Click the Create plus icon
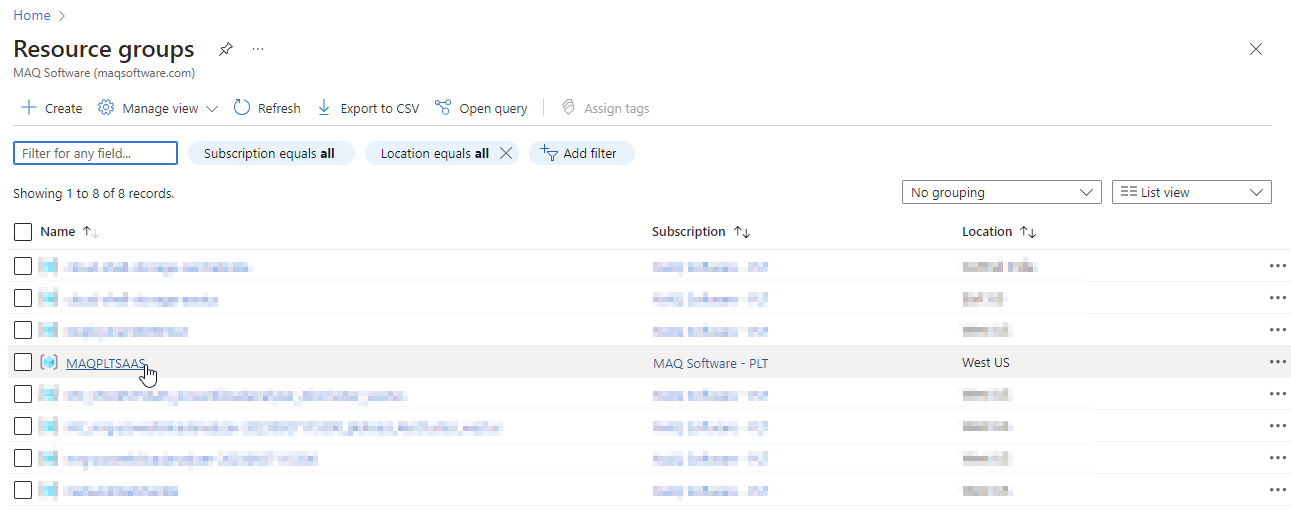This screenshot has height=527, width=1291. (29, 108)
